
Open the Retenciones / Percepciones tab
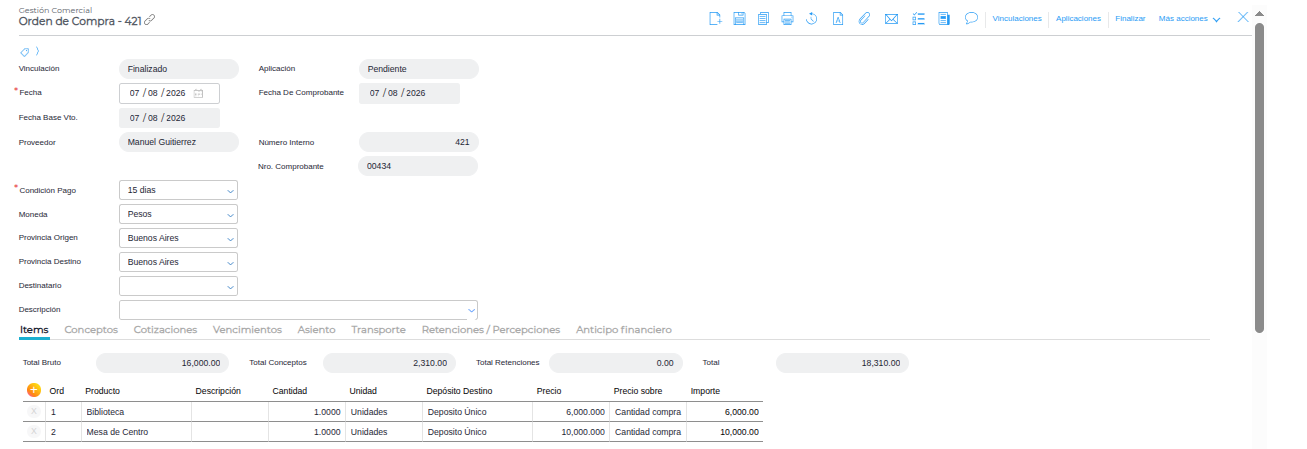[x=491, y=329]
